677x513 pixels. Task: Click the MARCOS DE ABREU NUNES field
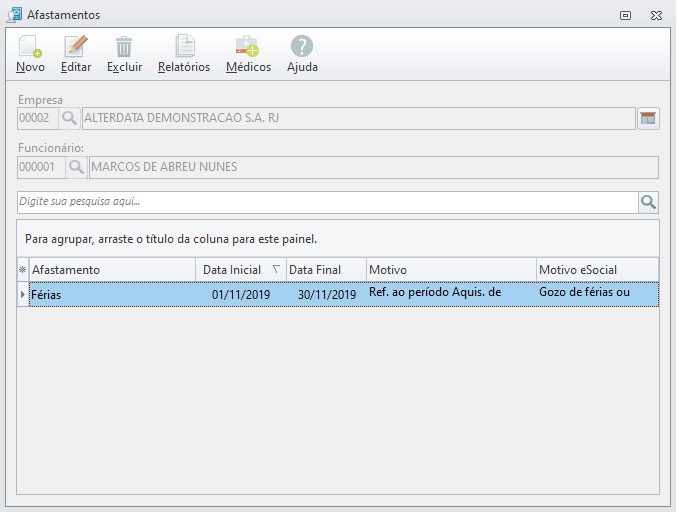pyautogui.click(x=374, y=168)
